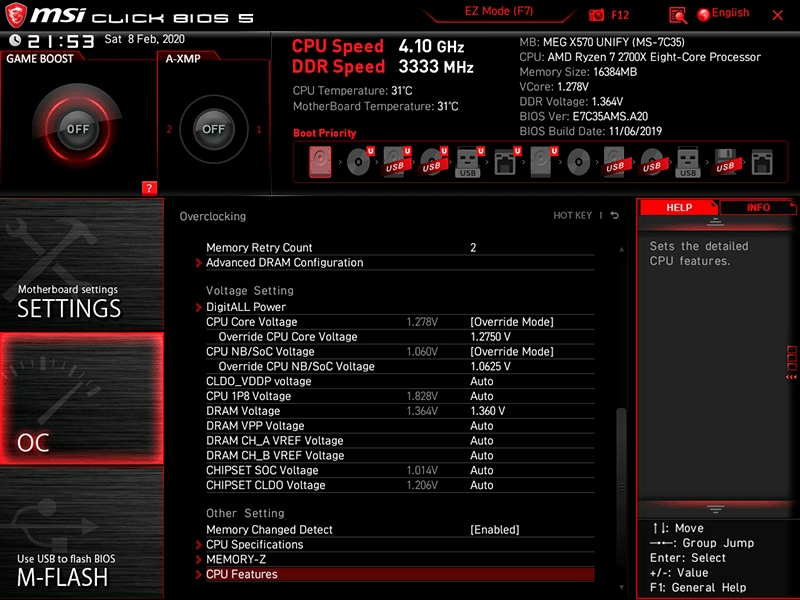Viewport: 800px width, 600px height.
Task: Click the F12 screenshot label
Action: 620,15
